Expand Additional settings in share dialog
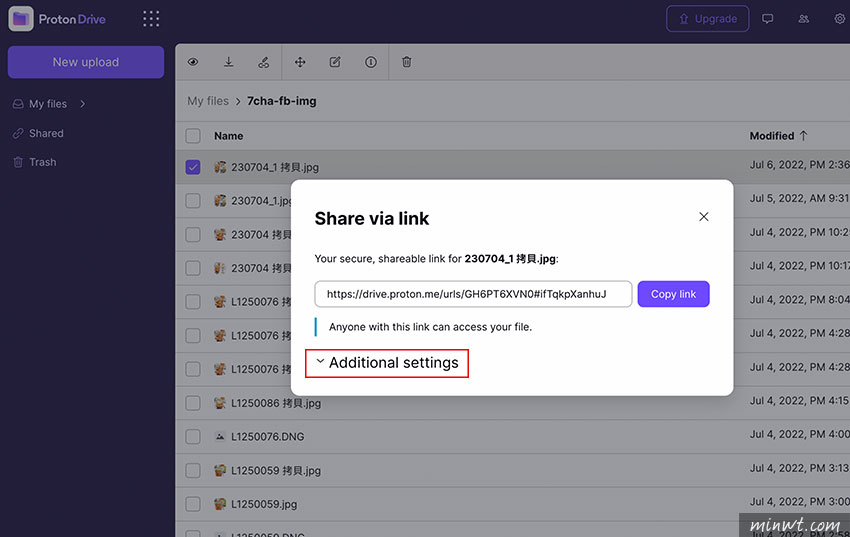Image resolution: width=850 pixels, height=537 pixels. click(387, 363)
